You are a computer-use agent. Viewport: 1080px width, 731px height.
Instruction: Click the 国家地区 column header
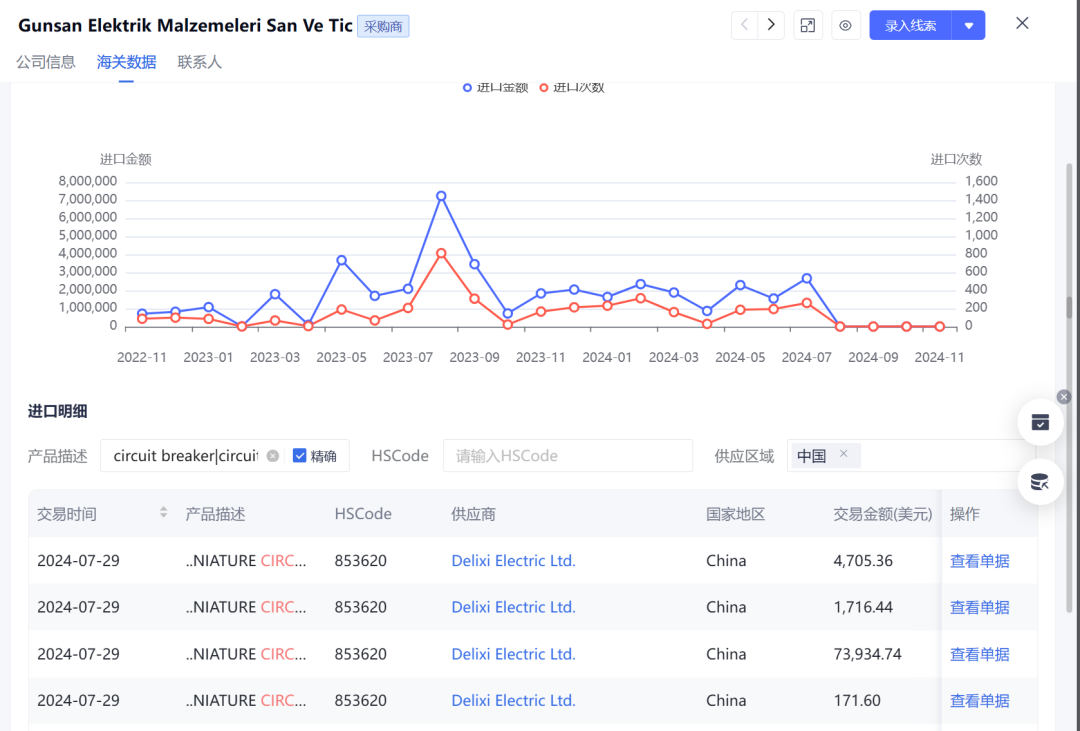pyautogui.click(x=736, y=514)
